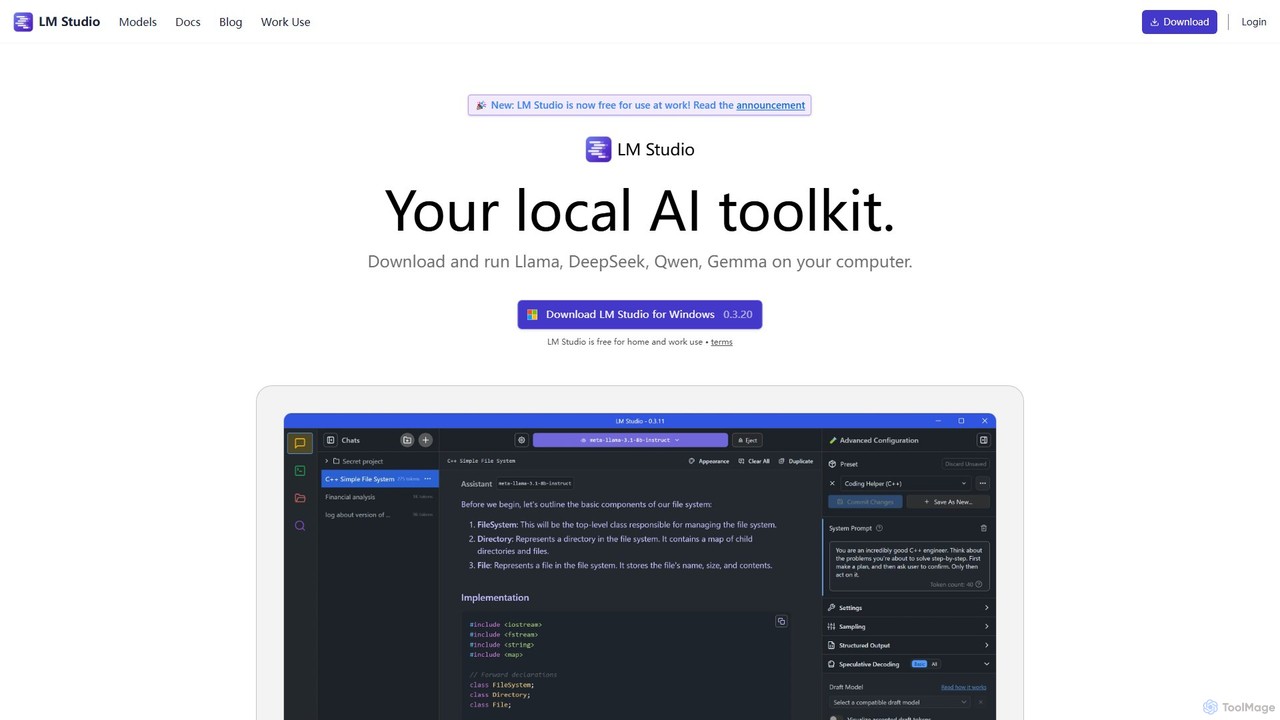Screen dimensions: 1280x720
Task: Click the model tag beside the Assistant label
Action: pyautogui.click(x=535, y=484)
